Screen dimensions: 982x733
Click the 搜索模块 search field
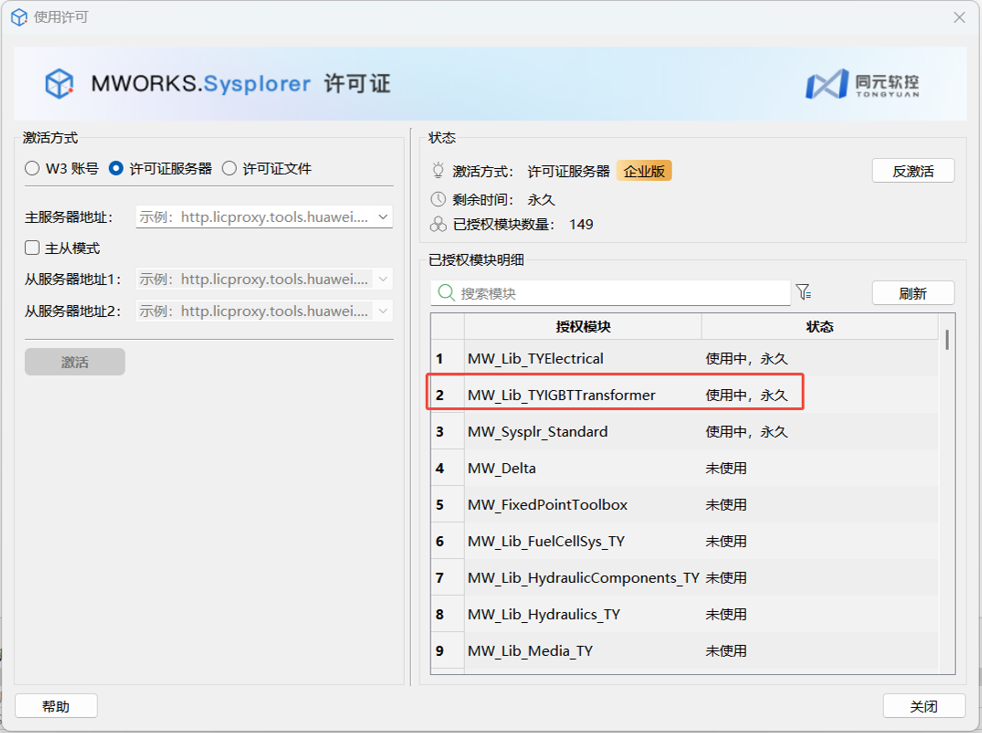click(x=611, y=293)
